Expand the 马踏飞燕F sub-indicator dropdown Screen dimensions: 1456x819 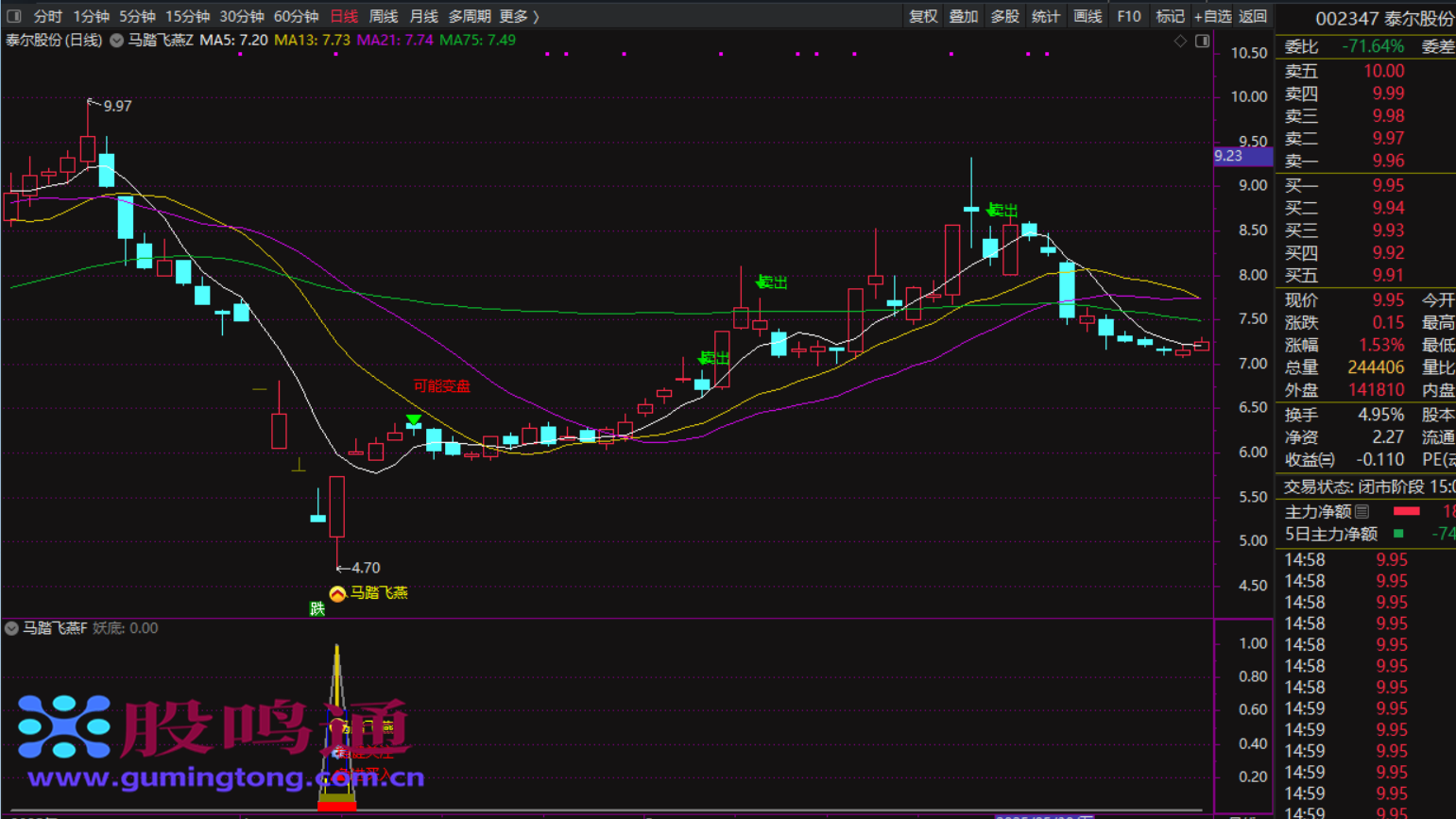[11, 628]
